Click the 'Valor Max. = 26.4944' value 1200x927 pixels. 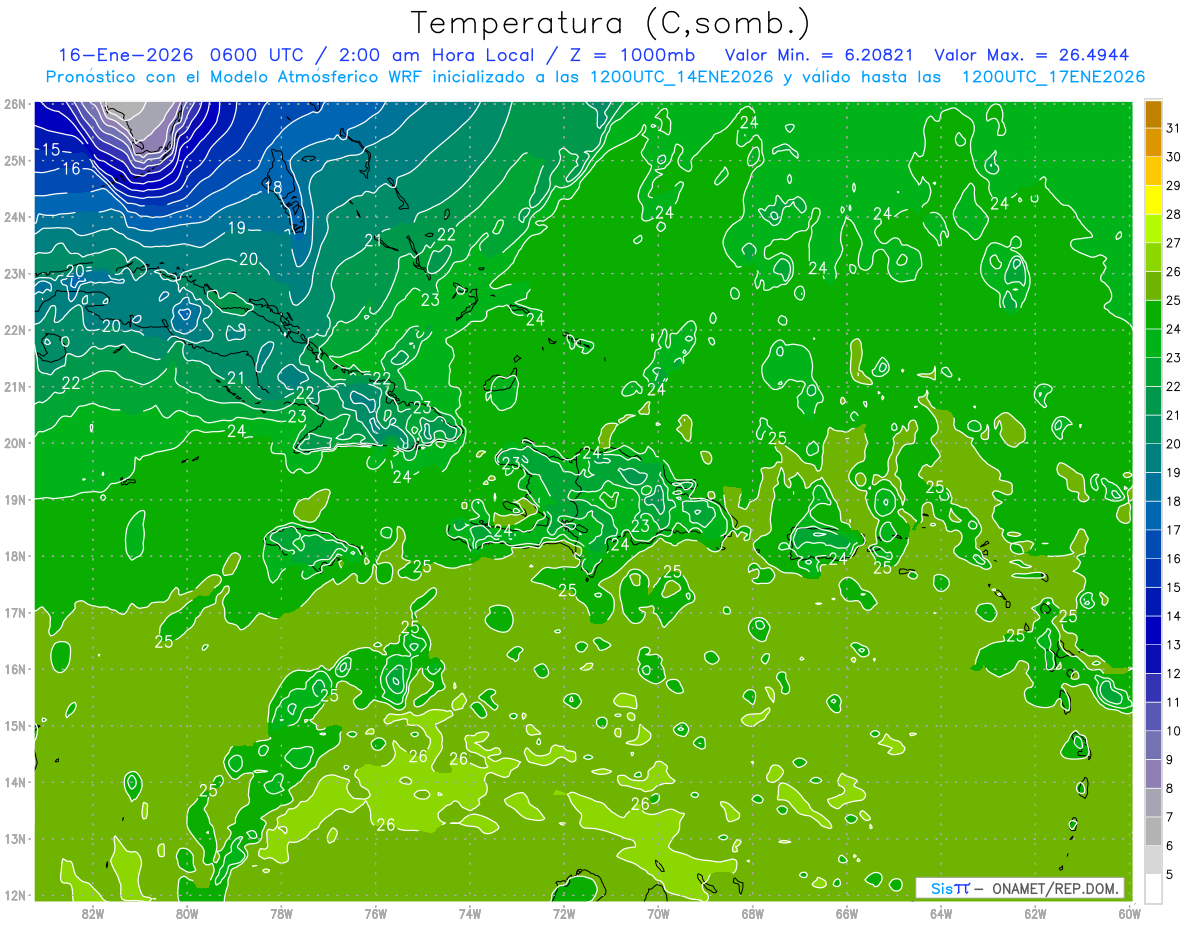[1034, 55]
